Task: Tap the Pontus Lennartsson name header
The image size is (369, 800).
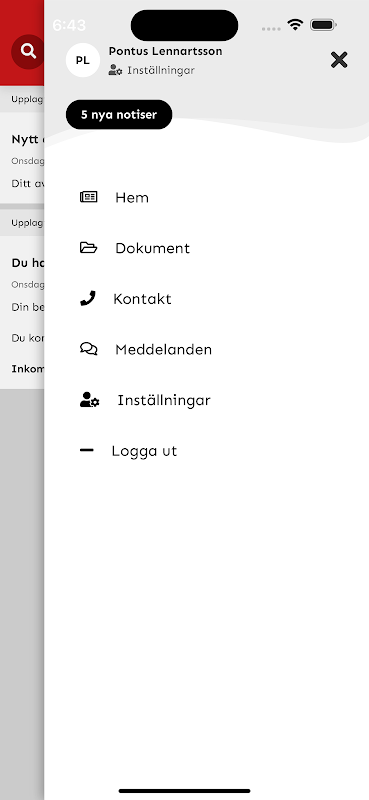Action: pyautogui.click(x=165, y=51)
